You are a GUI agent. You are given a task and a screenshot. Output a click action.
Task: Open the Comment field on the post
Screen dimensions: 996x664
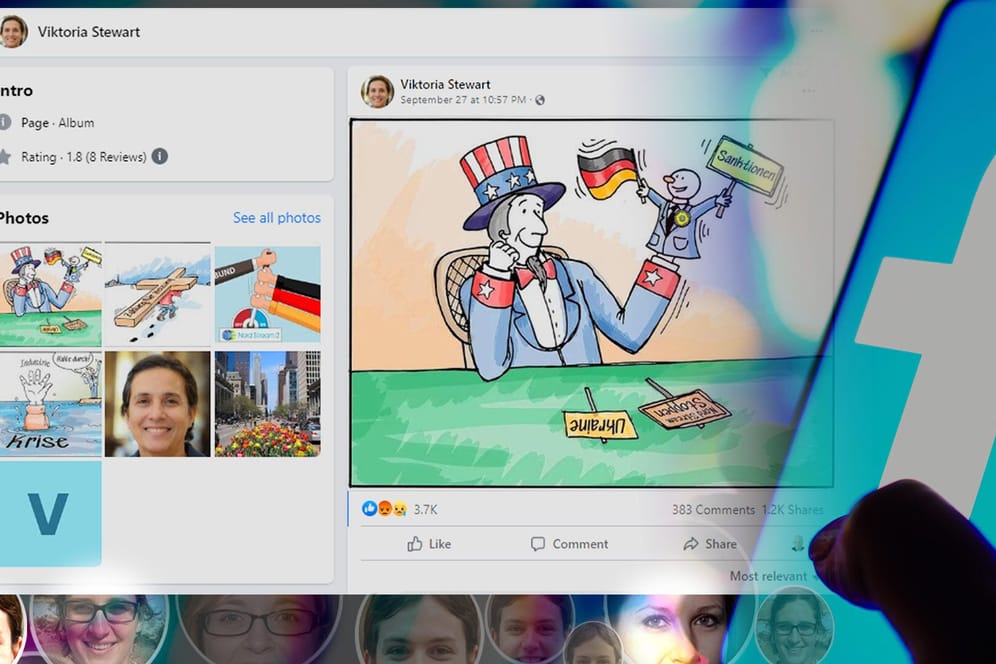(x=570, y=544)
